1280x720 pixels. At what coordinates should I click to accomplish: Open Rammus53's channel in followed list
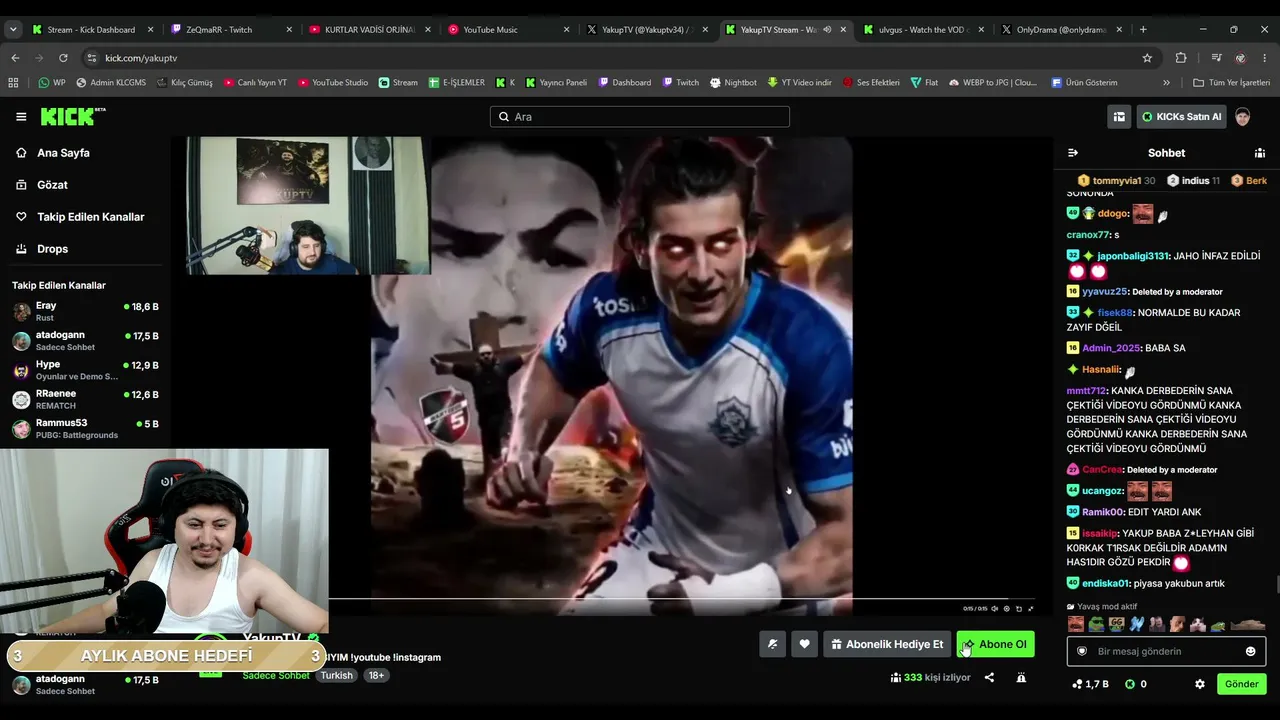point(85,429)
